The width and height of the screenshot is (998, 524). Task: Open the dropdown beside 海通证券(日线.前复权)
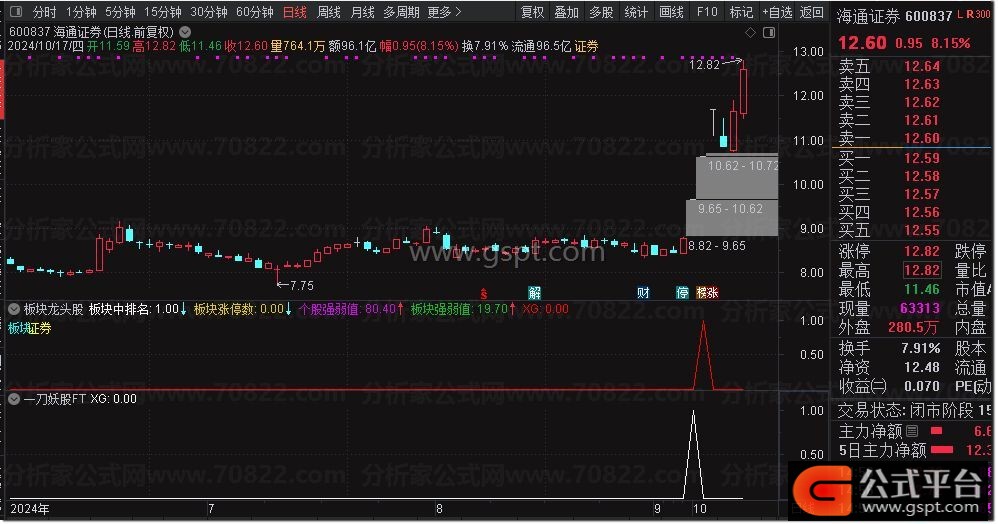pyautogui.click(x=185, y=31)
